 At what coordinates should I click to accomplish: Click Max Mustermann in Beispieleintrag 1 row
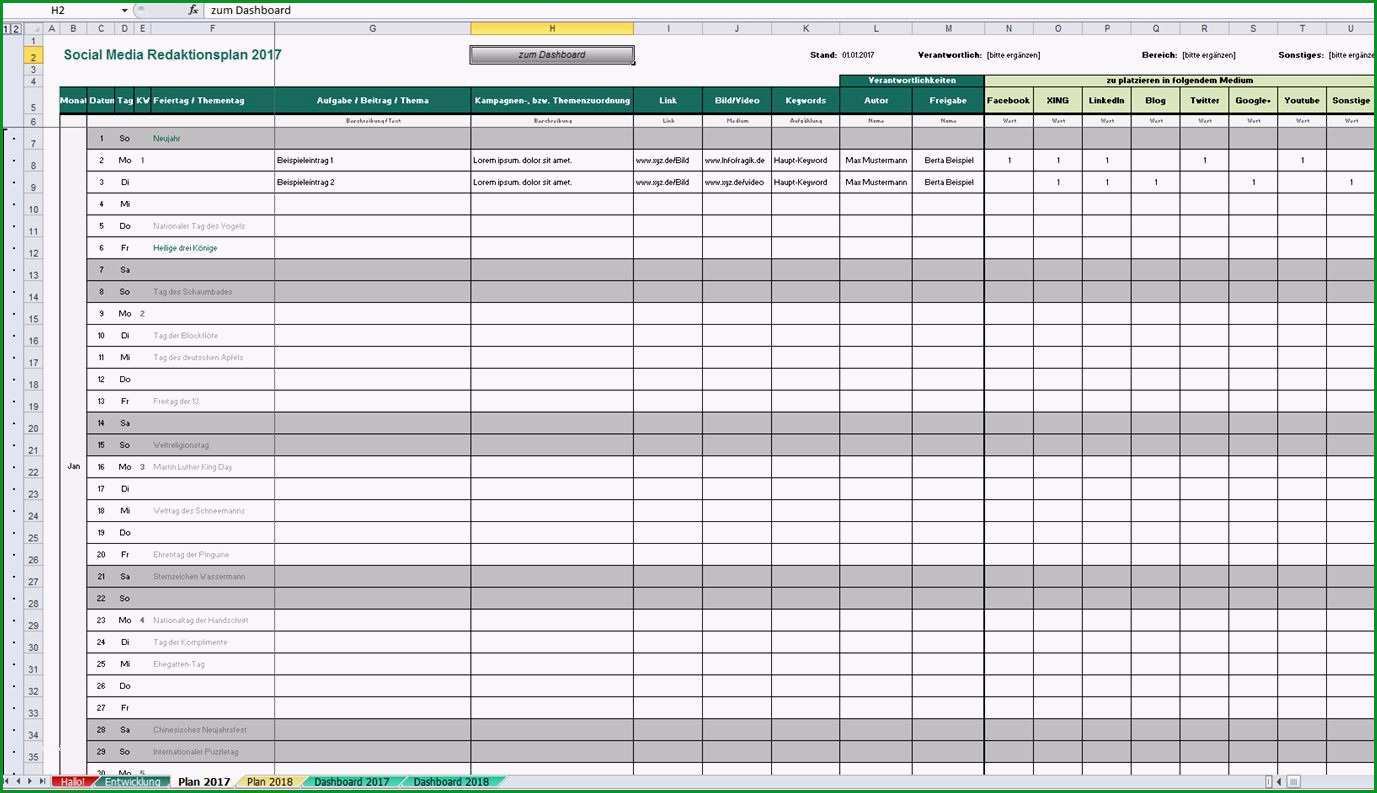click(876, 160)
